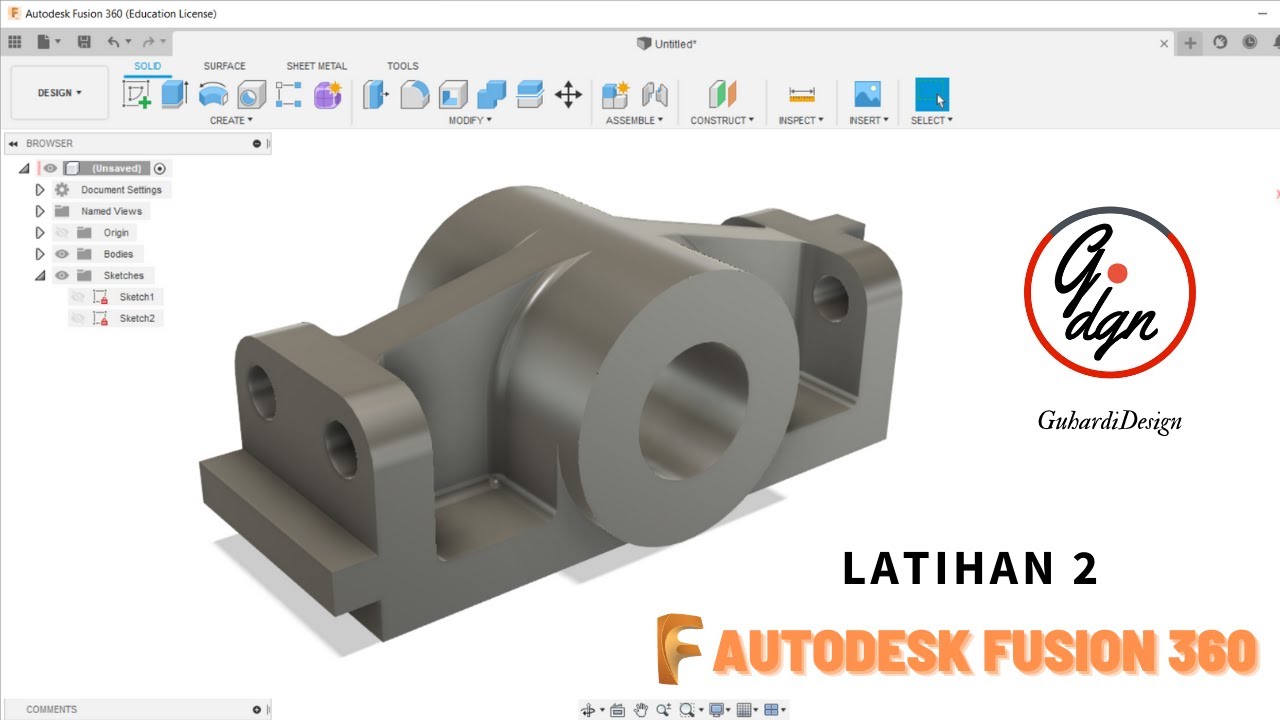This screenshot has height=720, width=1280.
Task: Show Sketch1 using its eye icon
Action: point(78,297)
